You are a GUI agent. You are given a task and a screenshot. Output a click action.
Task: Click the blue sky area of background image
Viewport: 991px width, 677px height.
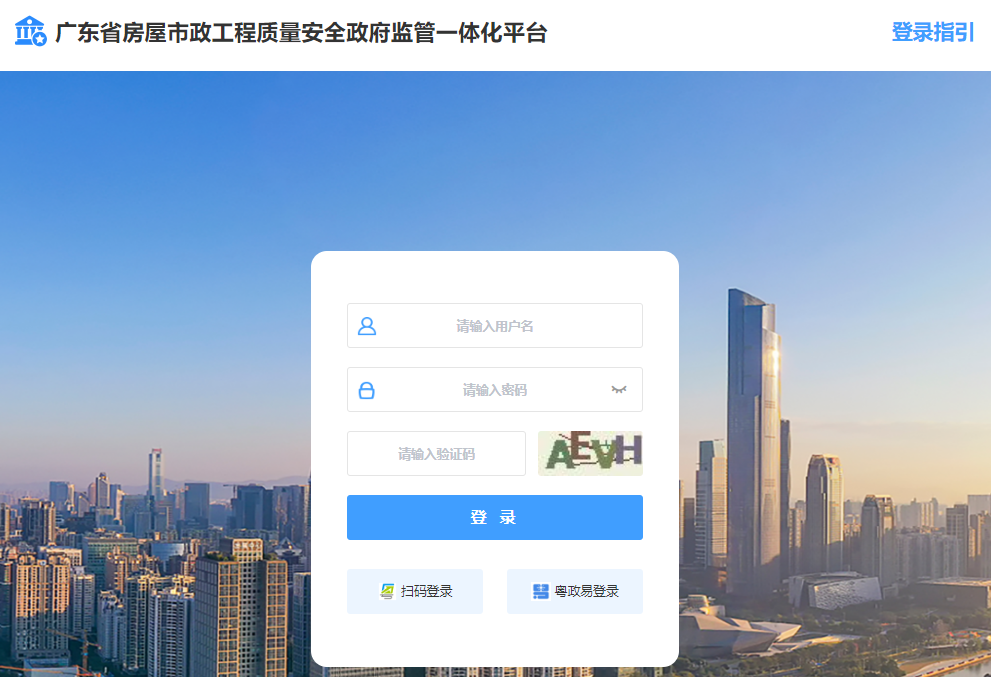[x=493, y=158]
